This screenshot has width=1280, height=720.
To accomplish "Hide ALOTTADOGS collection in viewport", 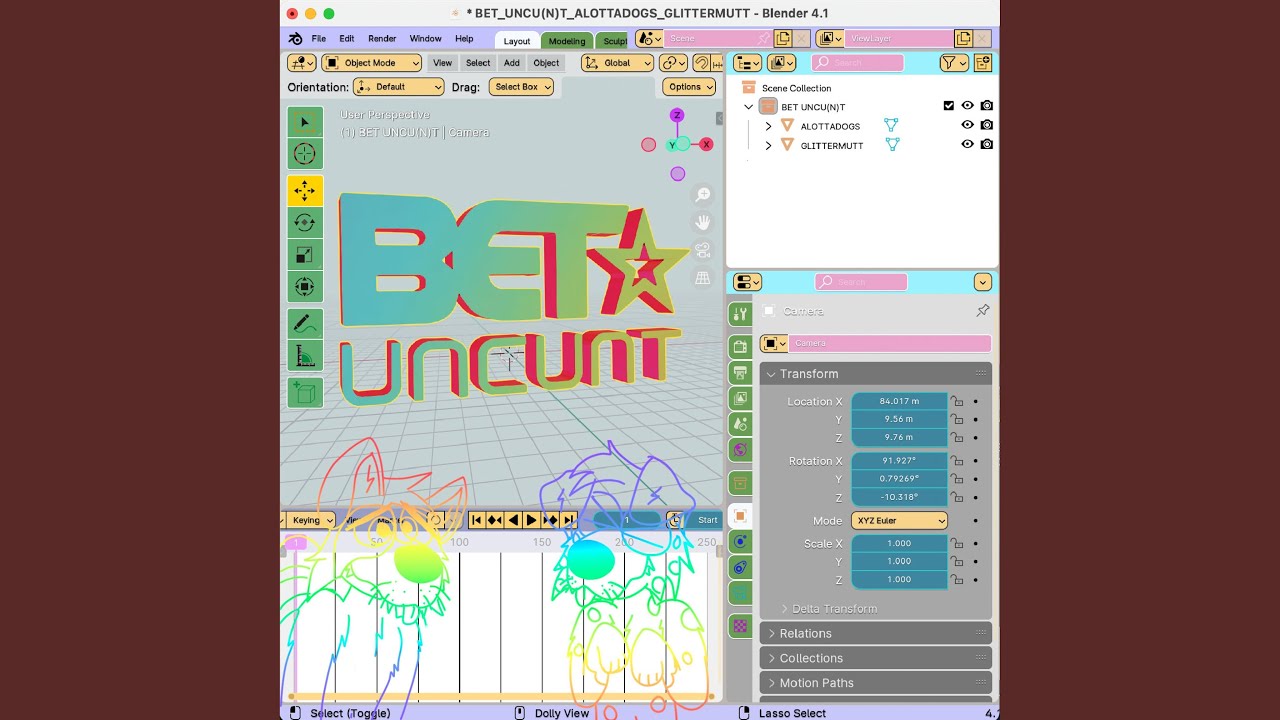I will (967, 125).
